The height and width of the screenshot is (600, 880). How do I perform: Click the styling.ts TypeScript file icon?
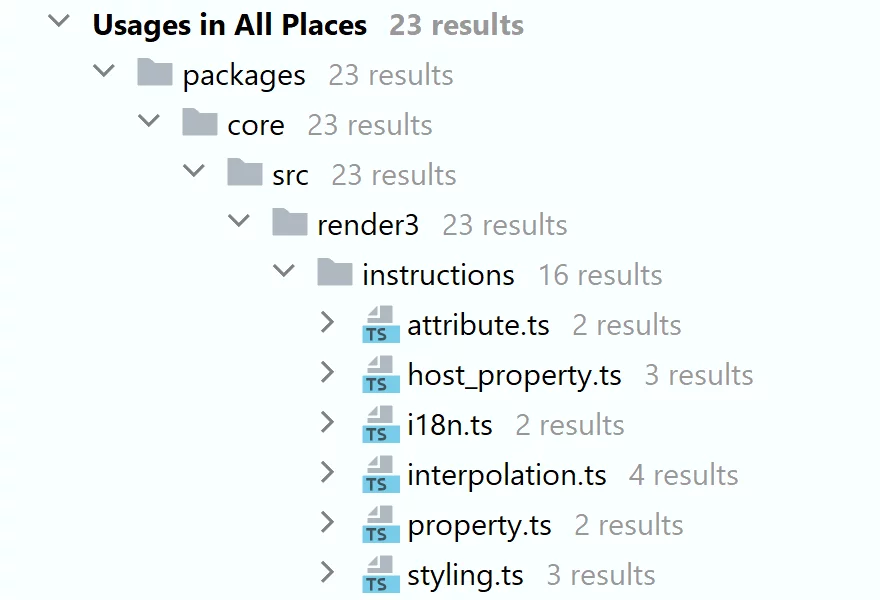[381, 574]
